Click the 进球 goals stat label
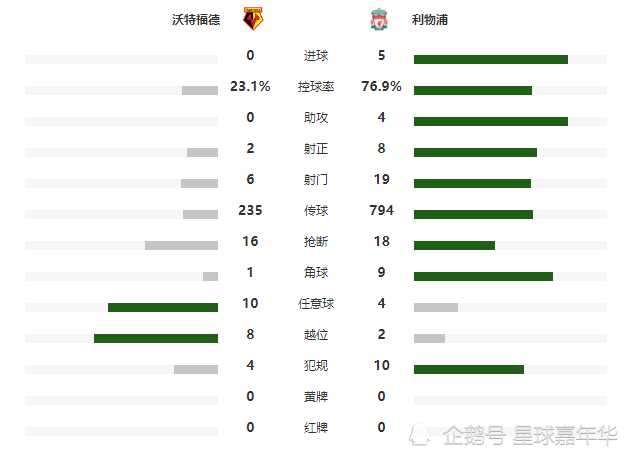Image resolution: width=632 pixels, height=457 pixels. click(316, 56)
